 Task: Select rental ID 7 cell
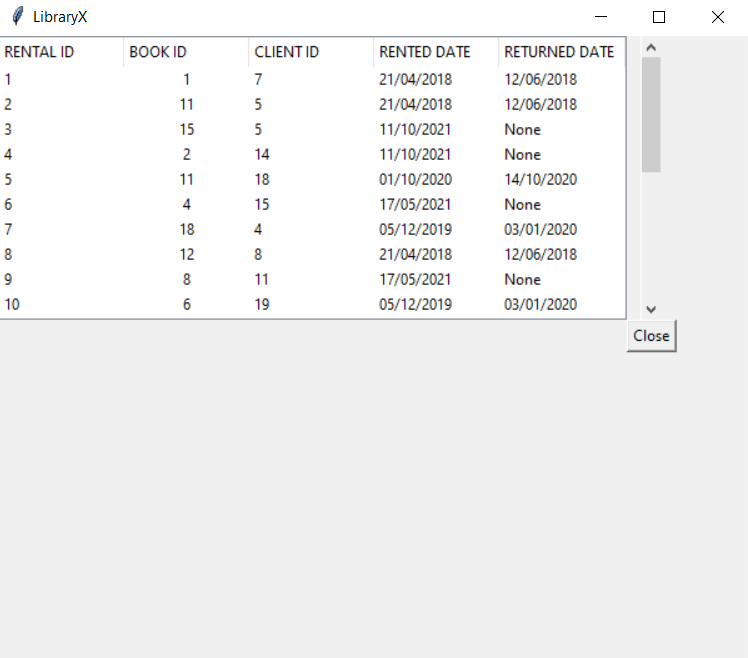click(x=8, y=230)
